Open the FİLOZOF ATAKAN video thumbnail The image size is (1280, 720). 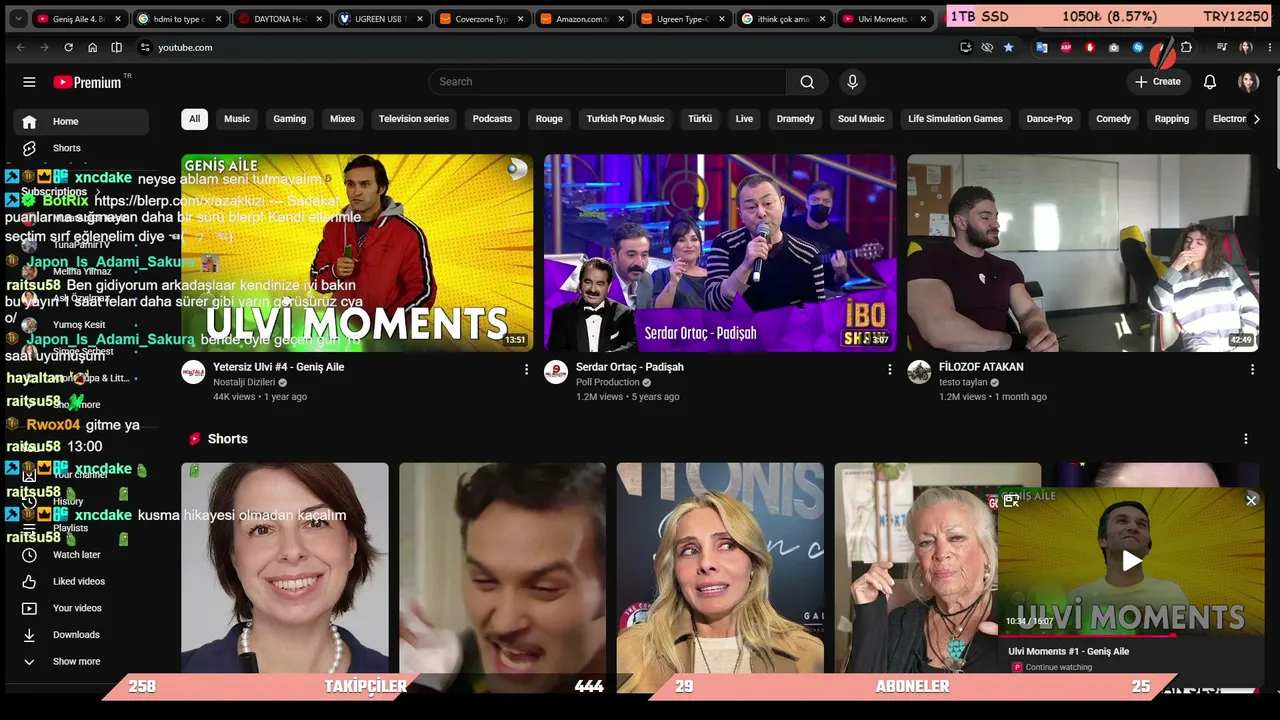(x=1083, y=253)
